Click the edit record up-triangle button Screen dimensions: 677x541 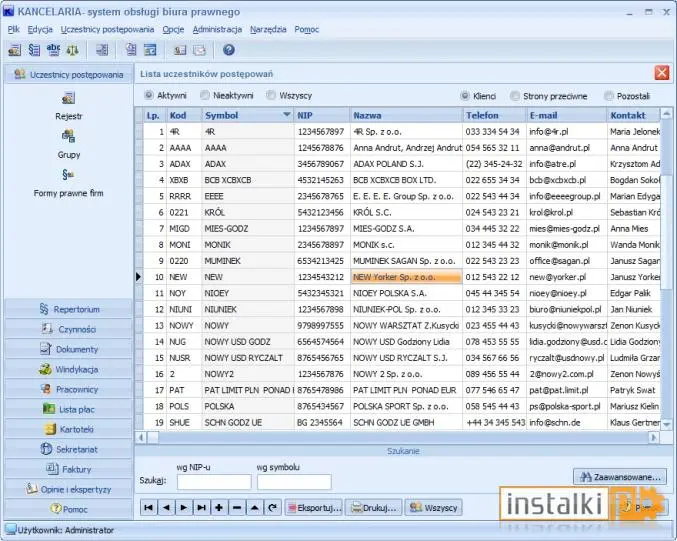coord(254,507)
